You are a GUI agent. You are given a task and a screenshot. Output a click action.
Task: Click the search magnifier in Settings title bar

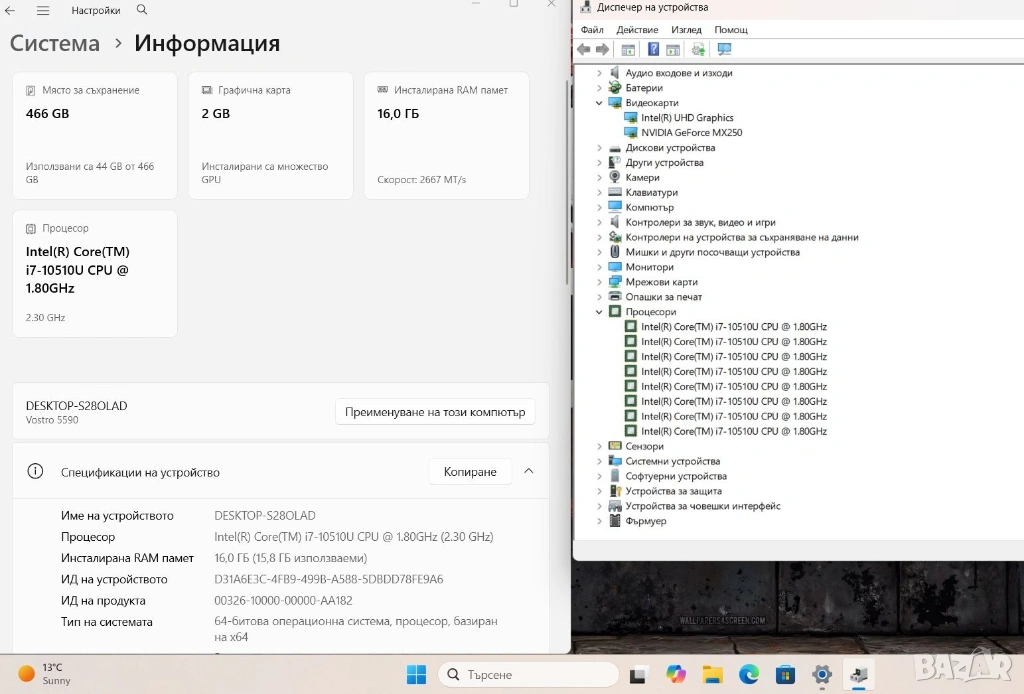point(142,10)
